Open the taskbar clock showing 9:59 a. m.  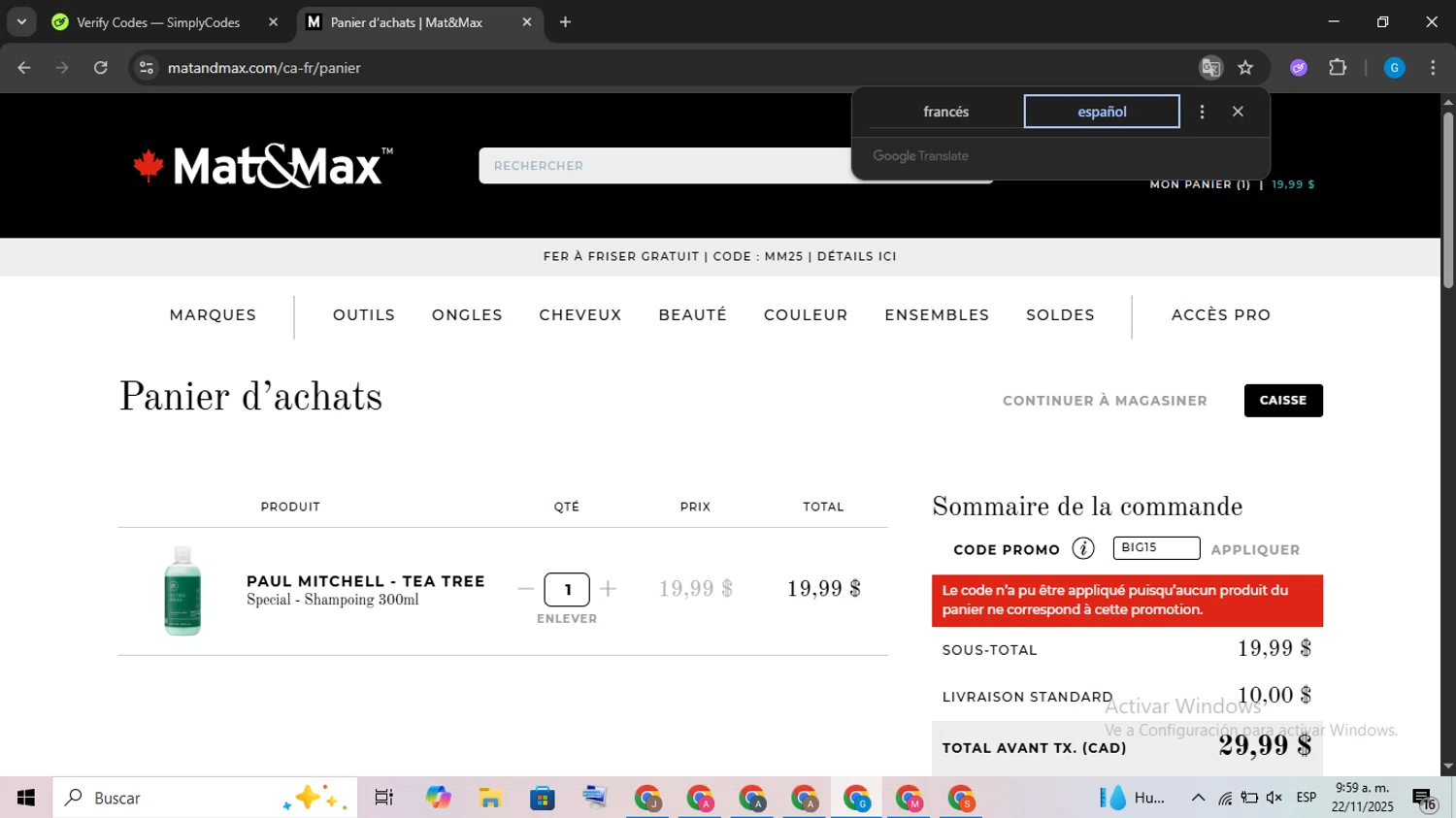pos(1363,798)
